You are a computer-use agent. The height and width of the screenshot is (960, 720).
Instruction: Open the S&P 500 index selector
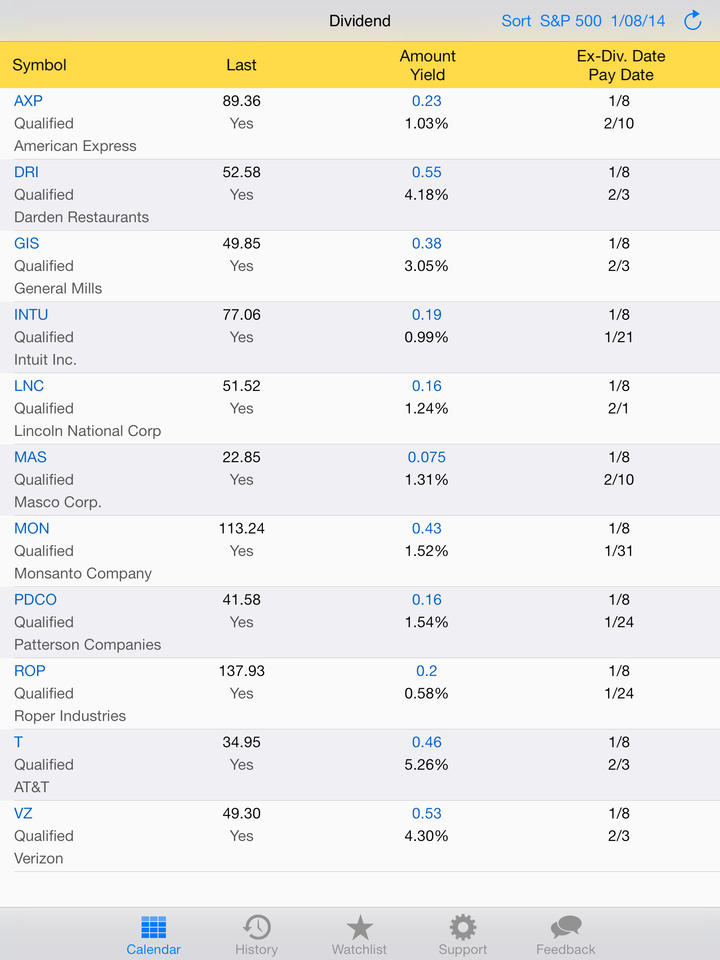point(571,21)
